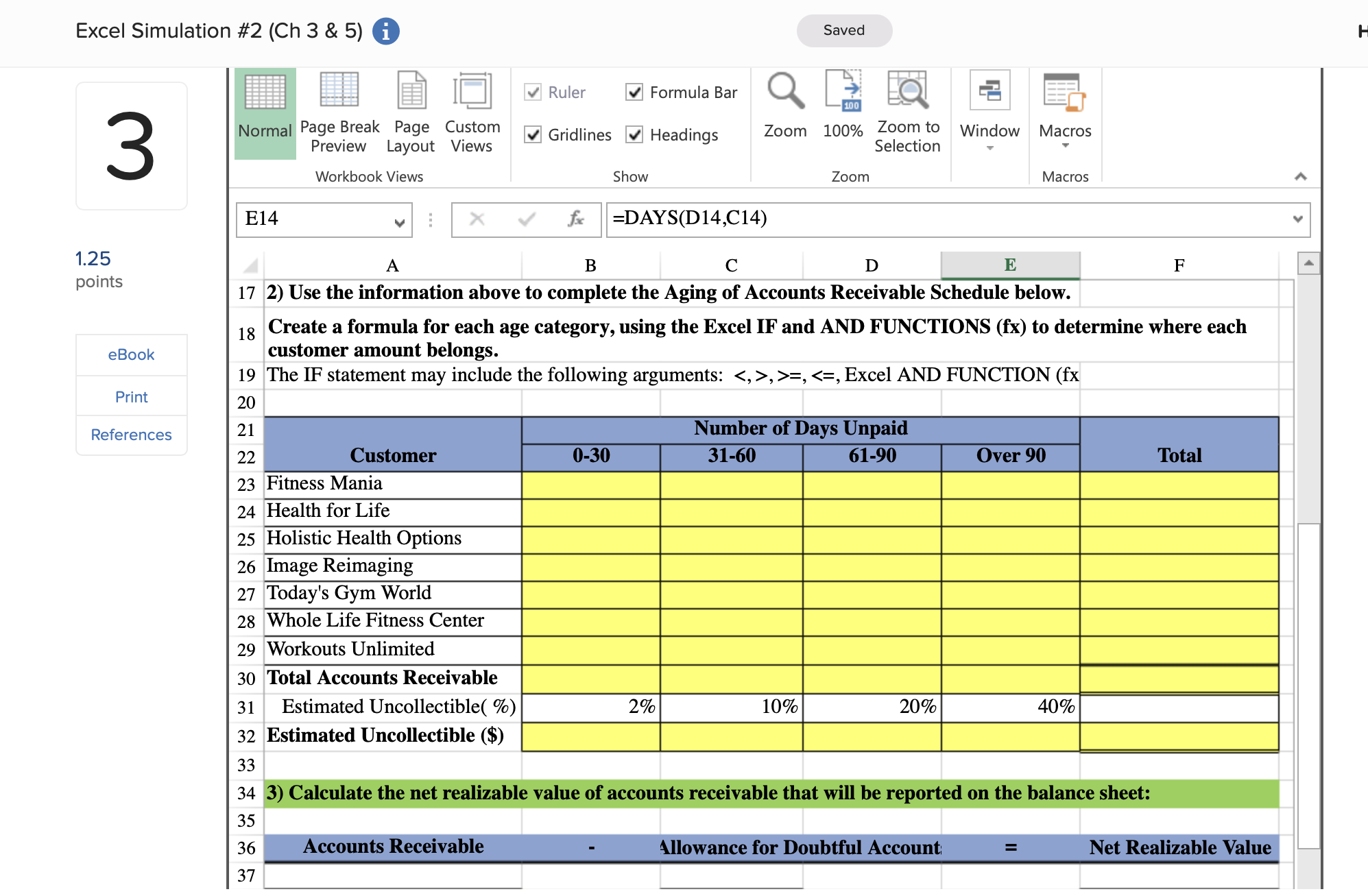Viewport: 1368px width, 896px height.
Task: Disable the Gridlines checkbox
Action: [x=533, y=134]
